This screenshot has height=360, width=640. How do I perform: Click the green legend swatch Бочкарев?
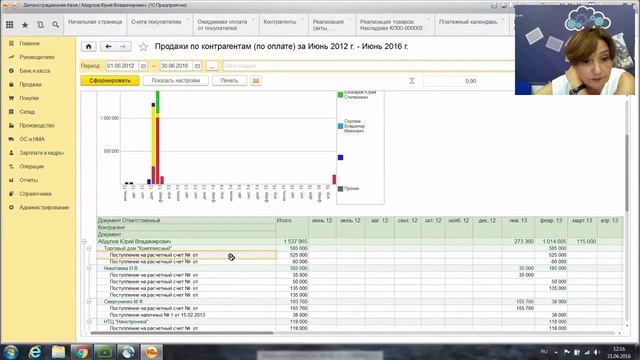(x=340, y=95)
